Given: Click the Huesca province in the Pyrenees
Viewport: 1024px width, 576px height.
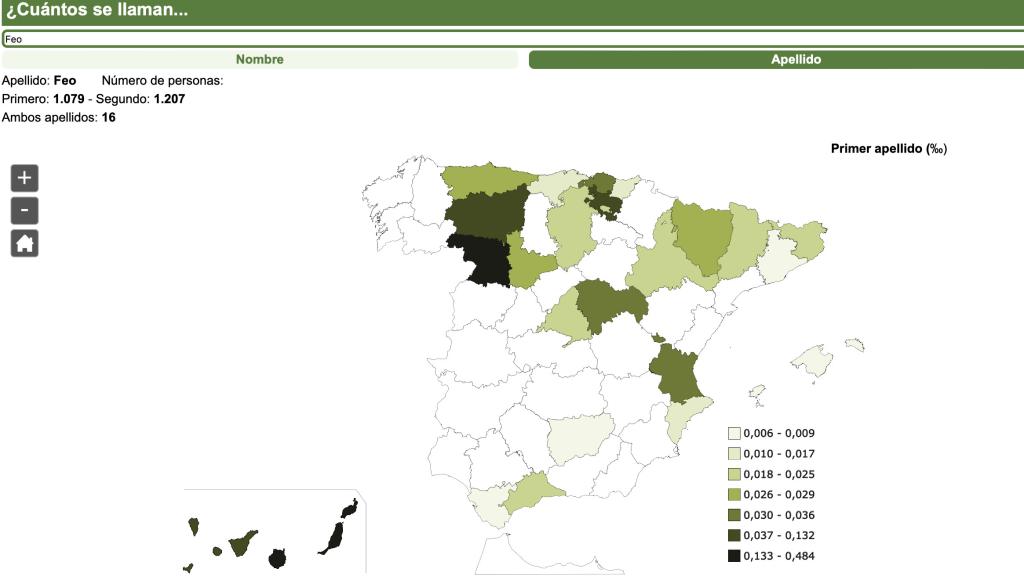Looking at the screenshot, I should pyautogui.click(x=701, y=236).
